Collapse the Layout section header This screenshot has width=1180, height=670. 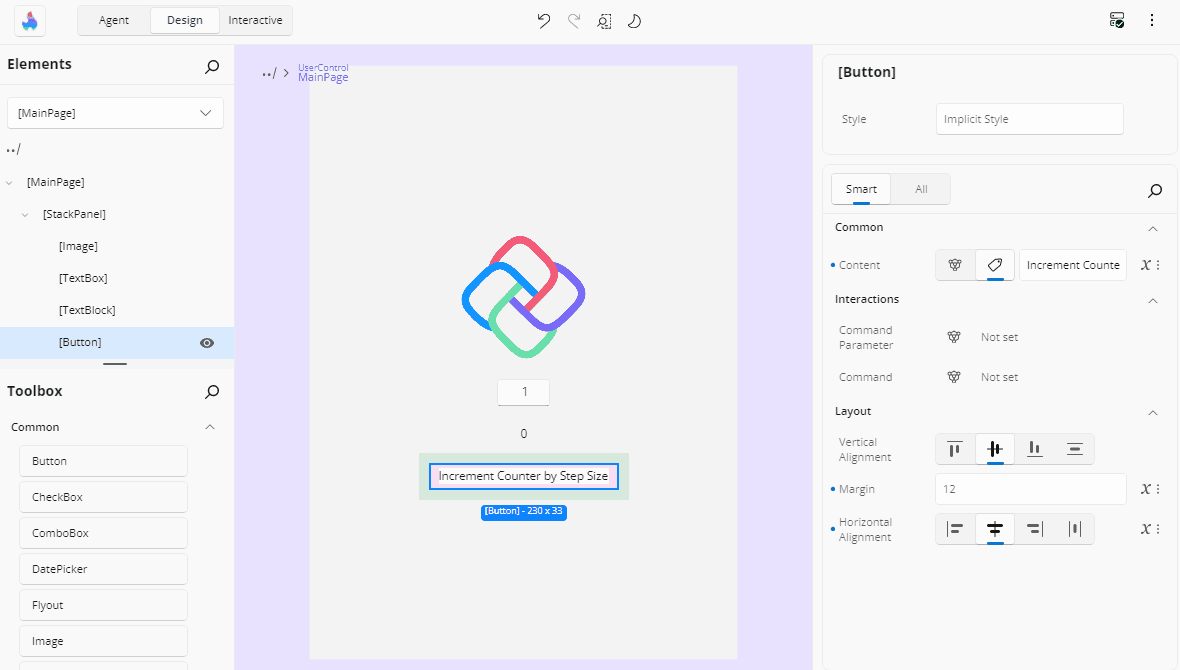coord(1152,411)
